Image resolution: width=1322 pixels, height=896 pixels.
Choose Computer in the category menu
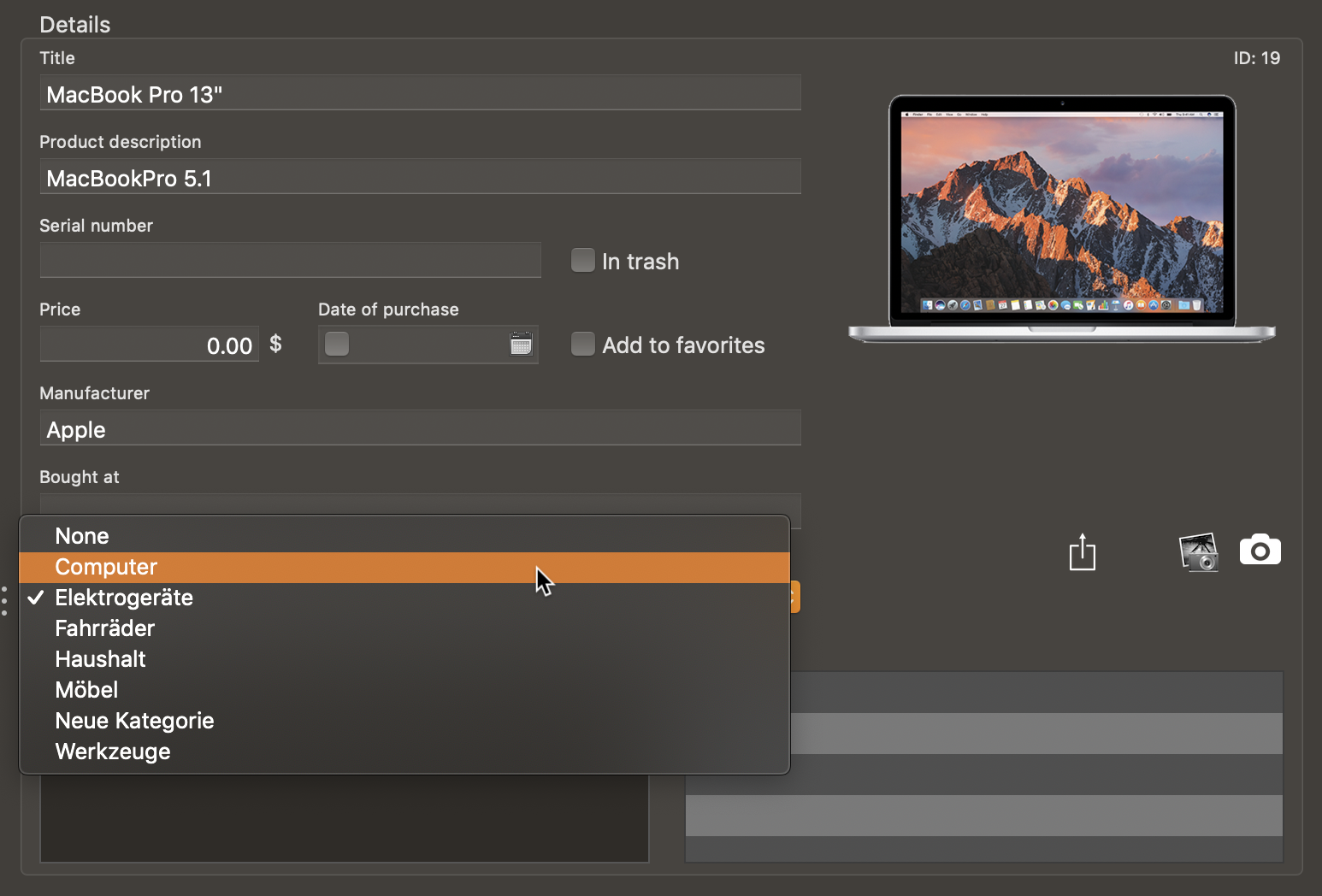pos(404,567)
